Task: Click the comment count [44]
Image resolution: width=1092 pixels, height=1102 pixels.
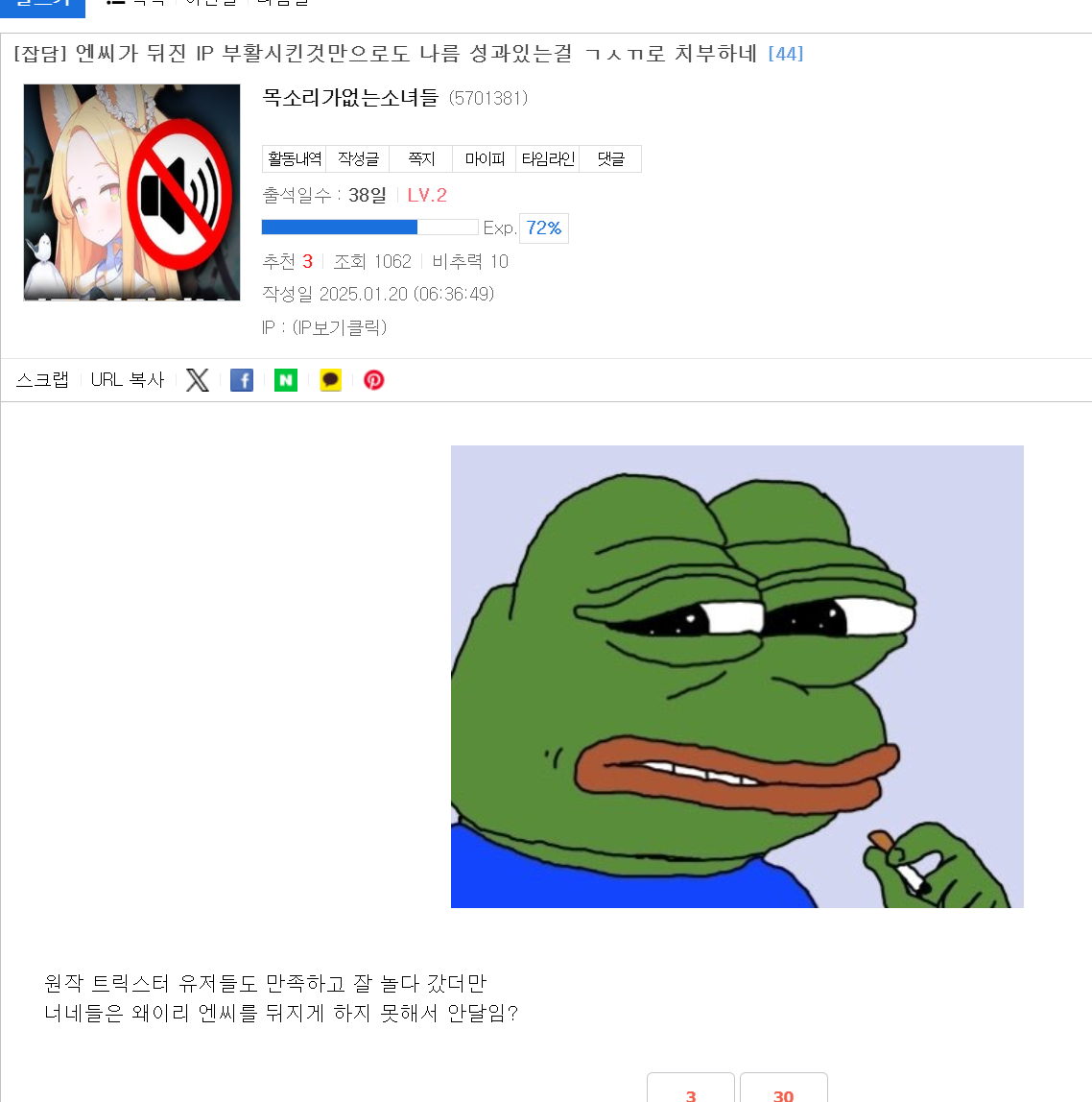Action: (786, 54)
